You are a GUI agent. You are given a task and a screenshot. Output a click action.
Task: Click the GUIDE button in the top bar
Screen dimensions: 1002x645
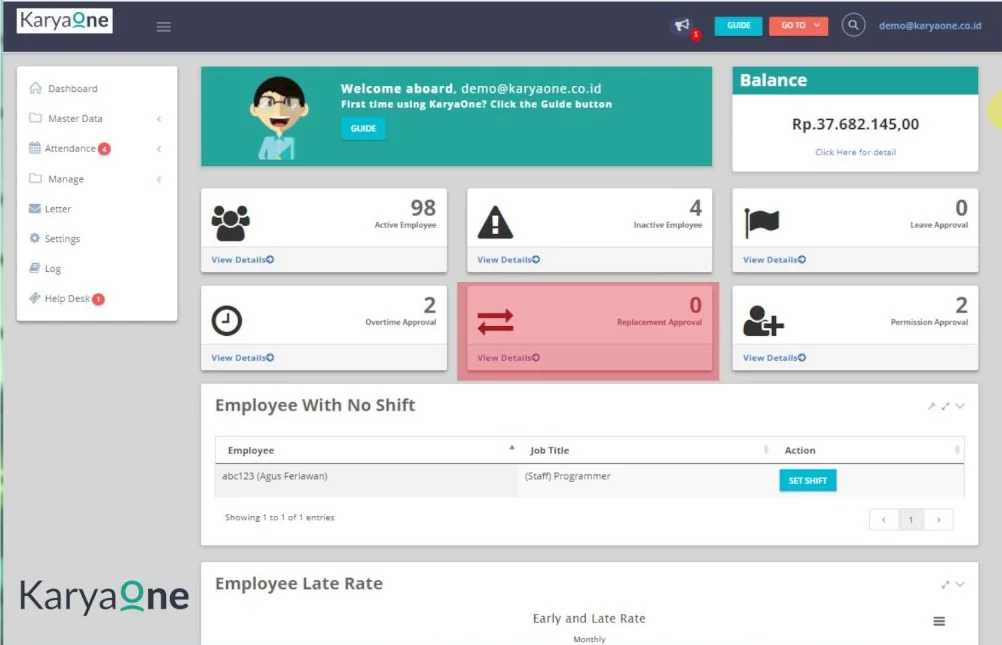(x=738, y=26)
